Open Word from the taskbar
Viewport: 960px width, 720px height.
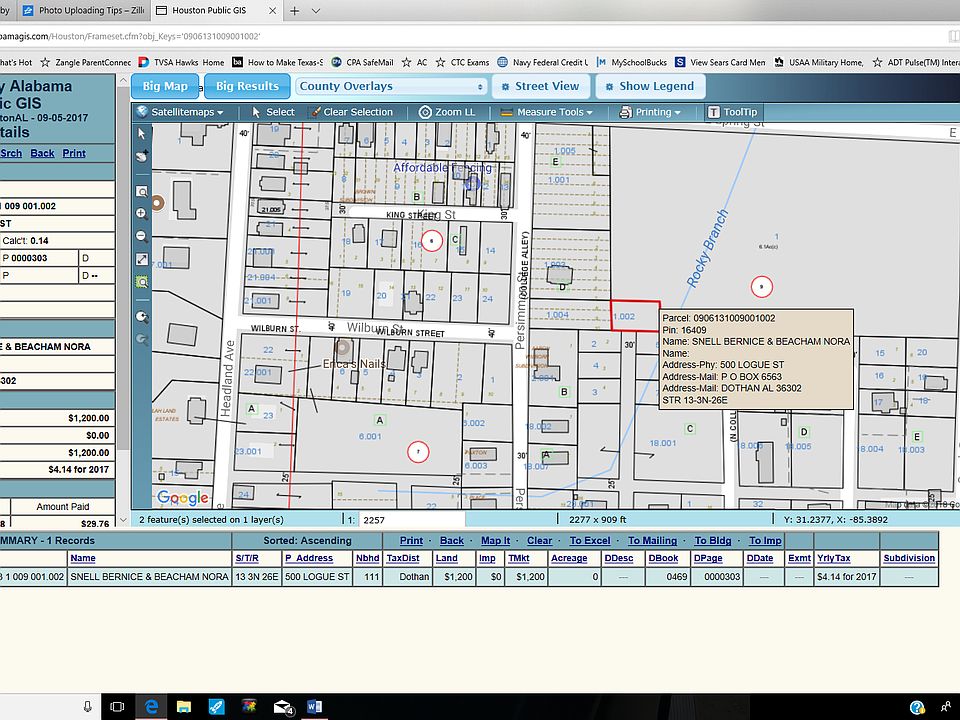(x=315, y=707)
